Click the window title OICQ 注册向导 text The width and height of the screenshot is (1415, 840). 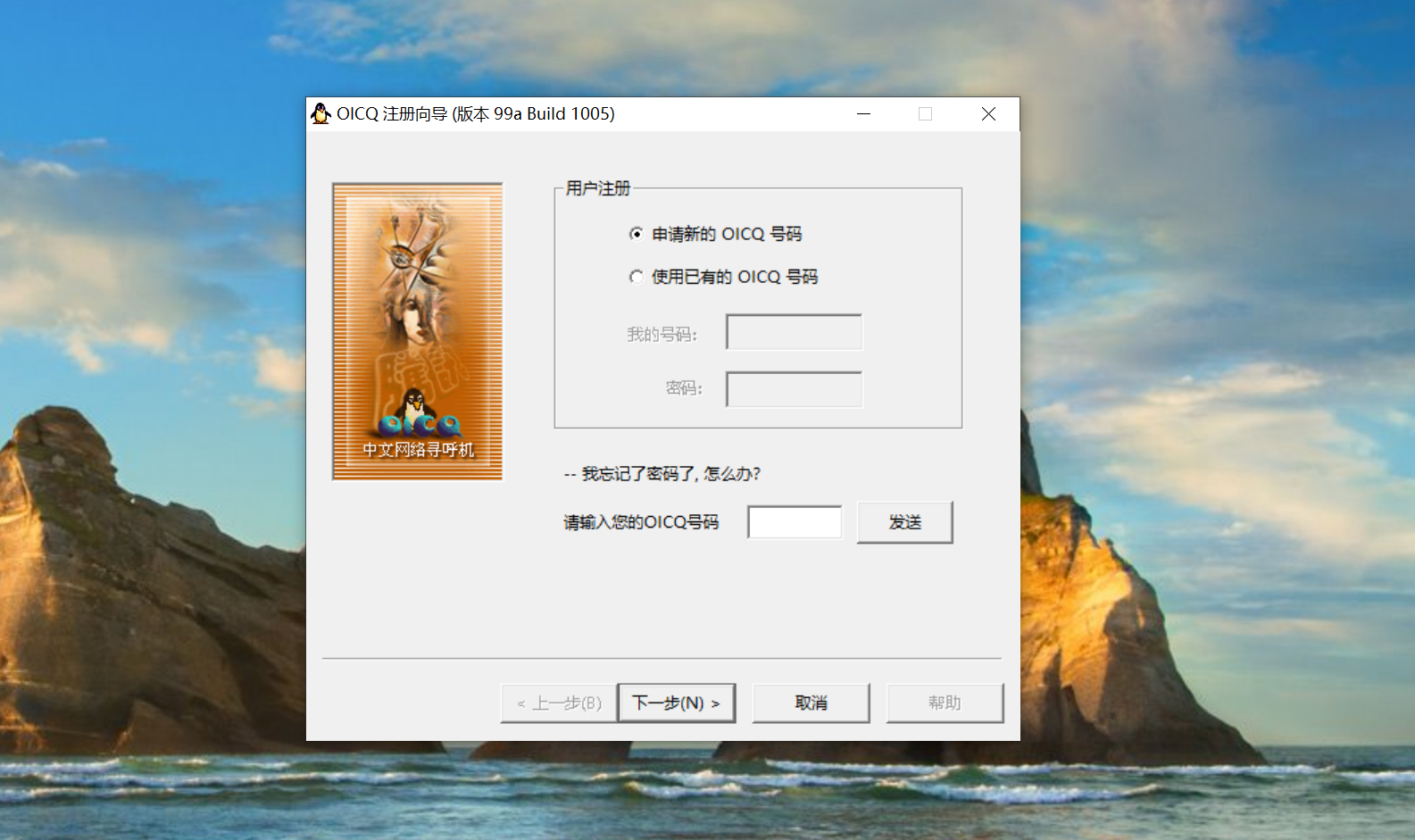476,113
